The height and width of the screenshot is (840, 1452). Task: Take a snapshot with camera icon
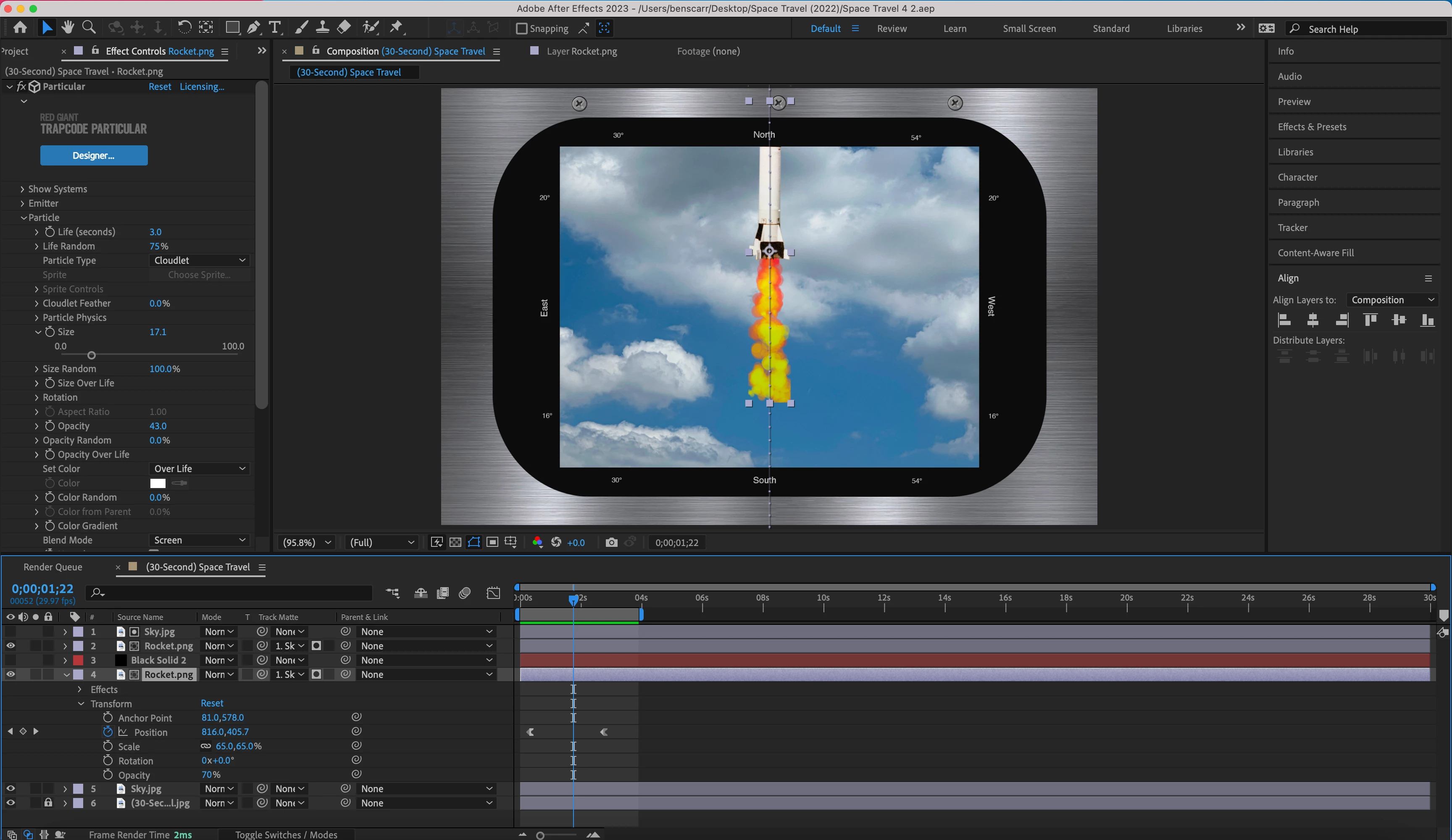611,542
